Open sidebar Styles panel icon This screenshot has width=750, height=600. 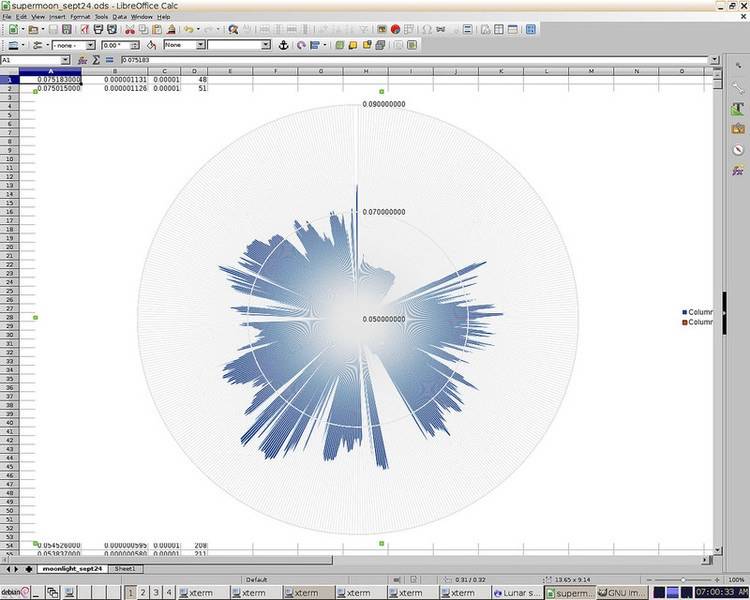click(738, 109)
